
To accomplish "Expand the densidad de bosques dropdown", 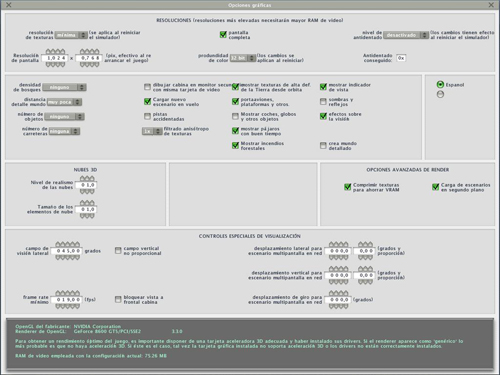I will [x=64, y=87].
